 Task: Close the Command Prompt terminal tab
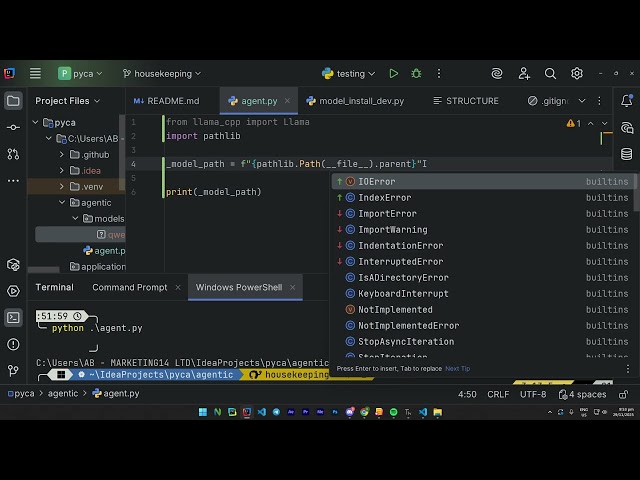pos(178,287)
